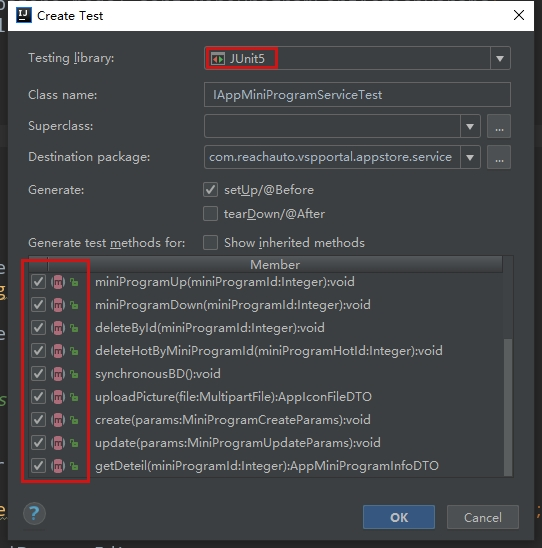
Task: Click method icon for miniProgramUp
Action: [58, 282]
